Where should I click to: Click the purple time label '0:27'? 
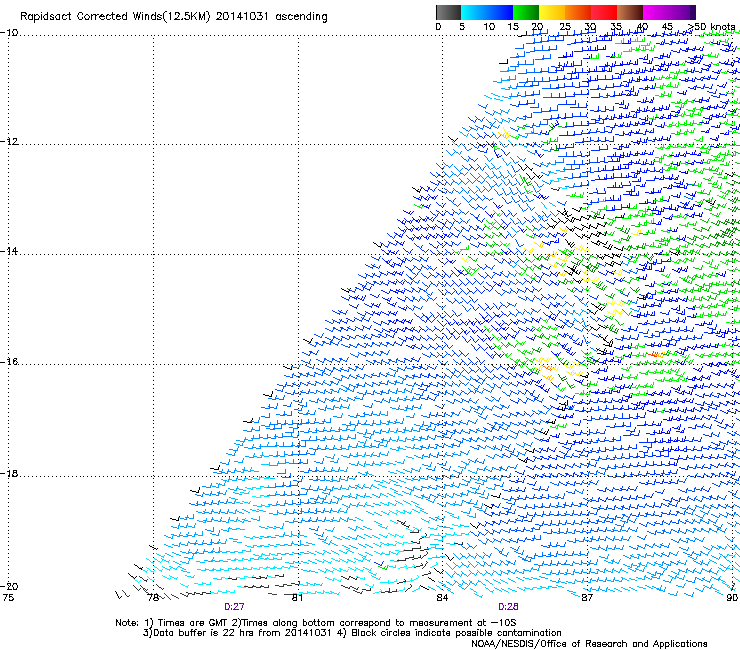click(x=234, y=607)
